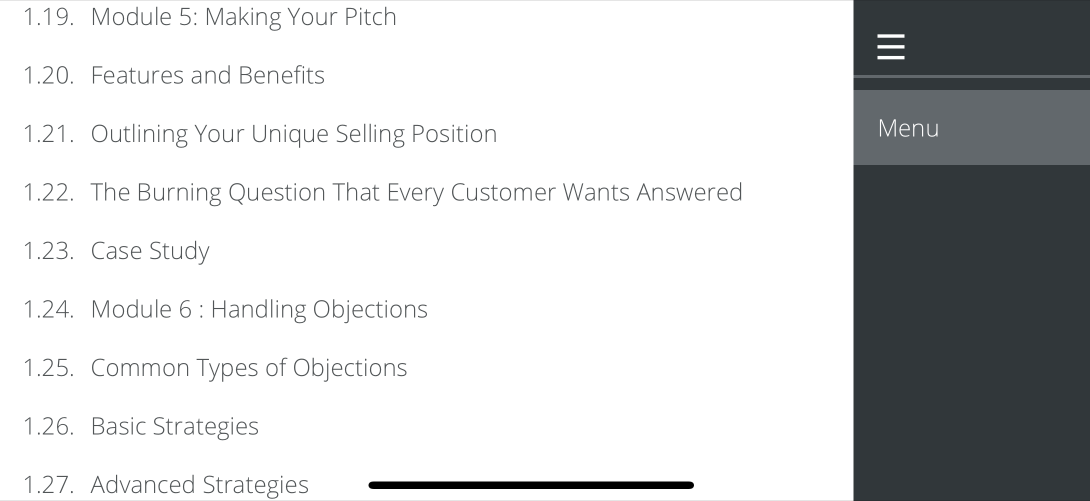Click the 1.22. list number
This screenshot has height=501, width=1090.
click(49, 192)
